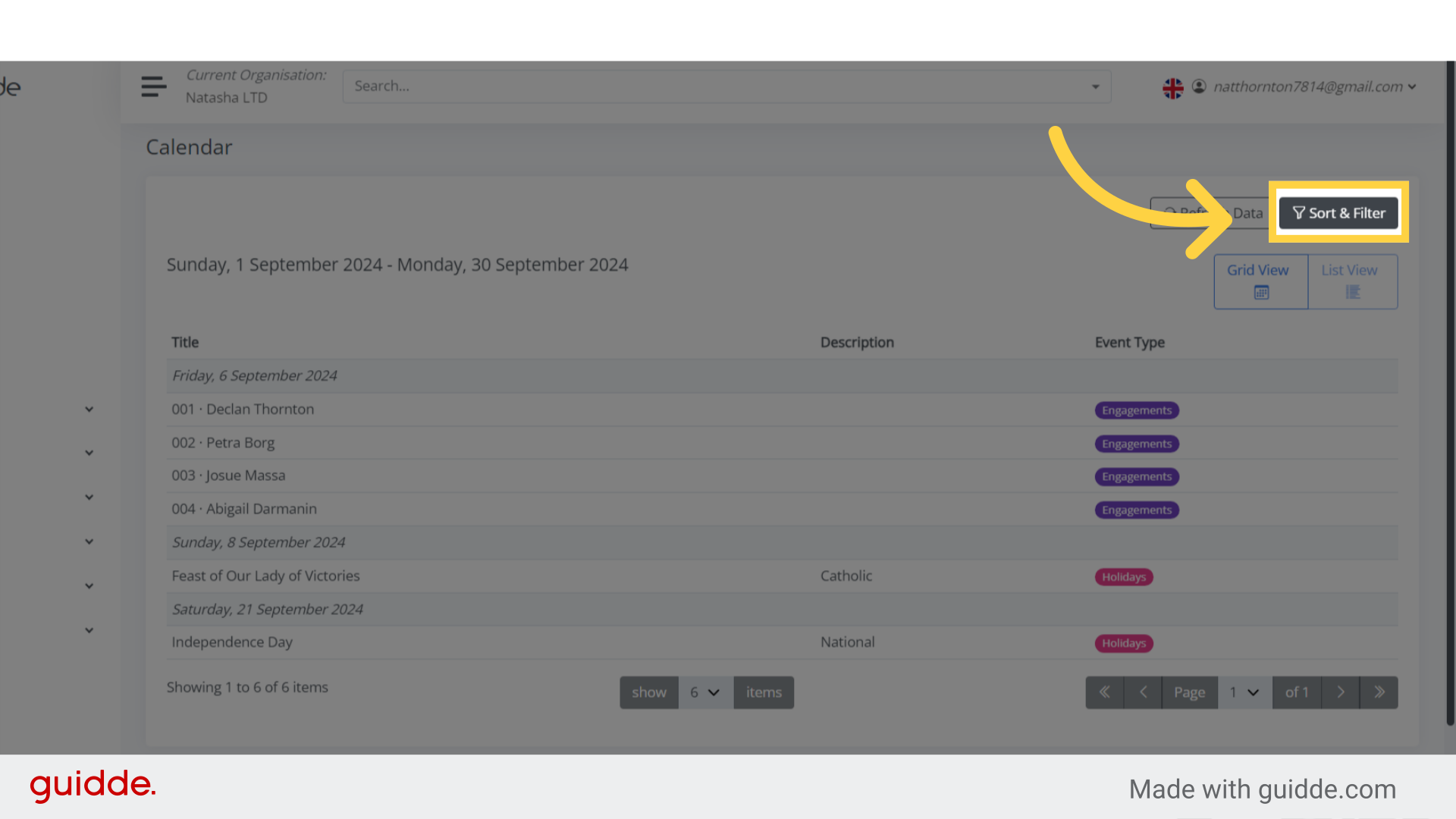
Task: Expand the third sidebar chevron
Action: [x=89, y=497]
